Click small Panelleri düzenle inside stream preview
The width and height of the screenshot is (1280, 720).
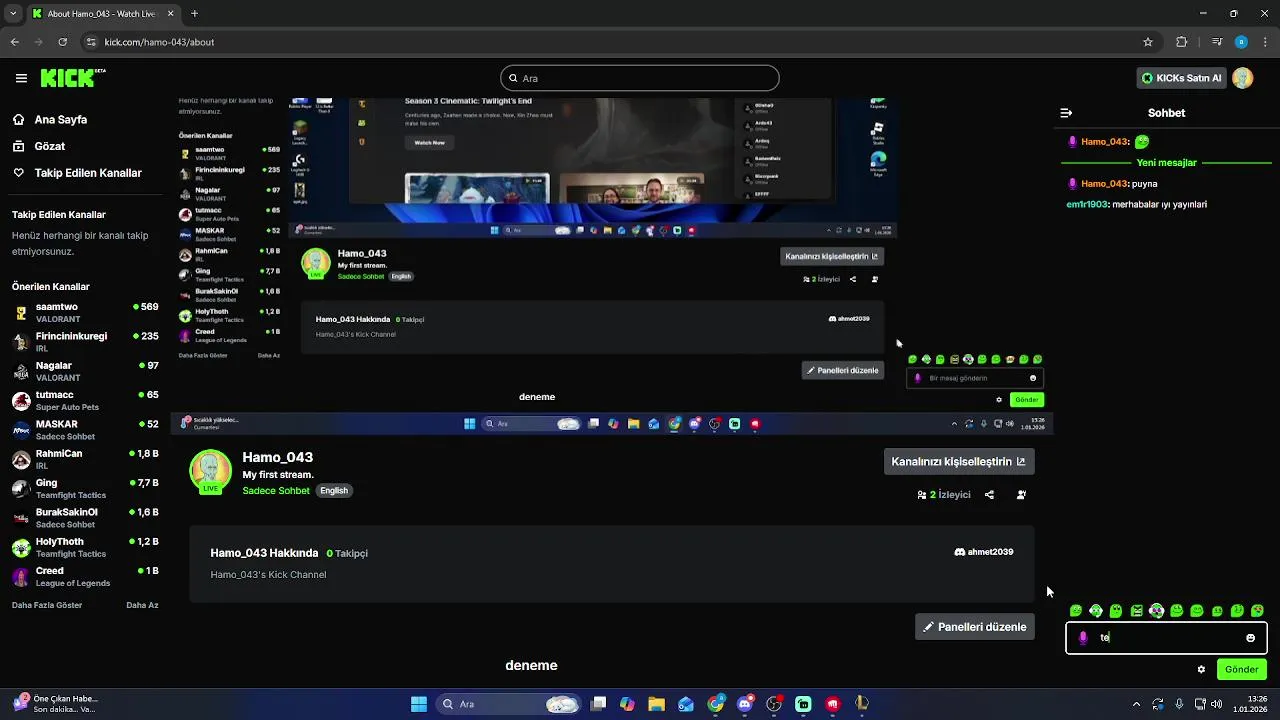pos(843,370)
